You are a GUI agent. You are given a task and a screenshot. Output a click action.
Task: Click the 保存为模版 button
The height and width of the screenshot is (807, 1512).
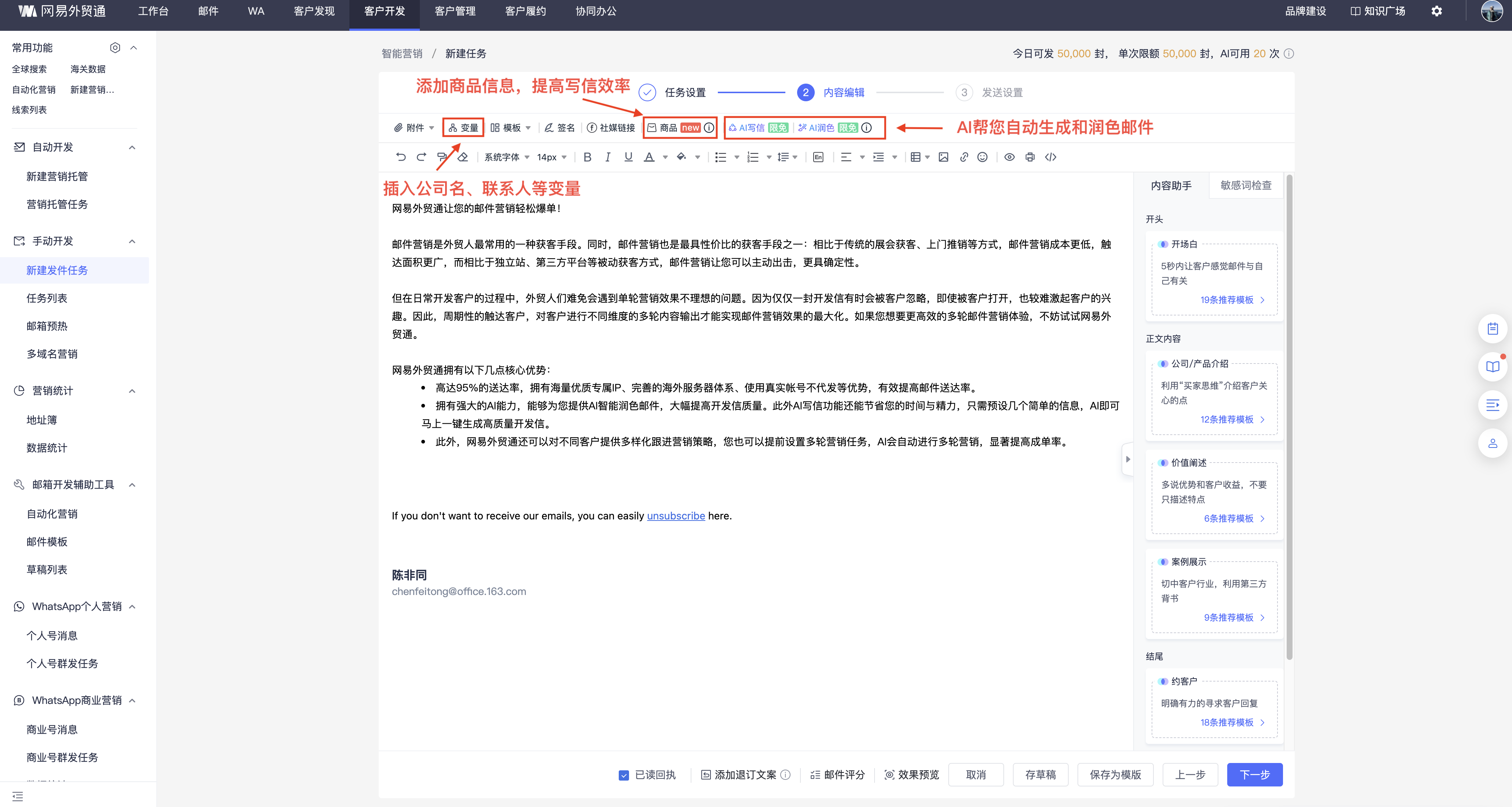(x=1115, y=775)
